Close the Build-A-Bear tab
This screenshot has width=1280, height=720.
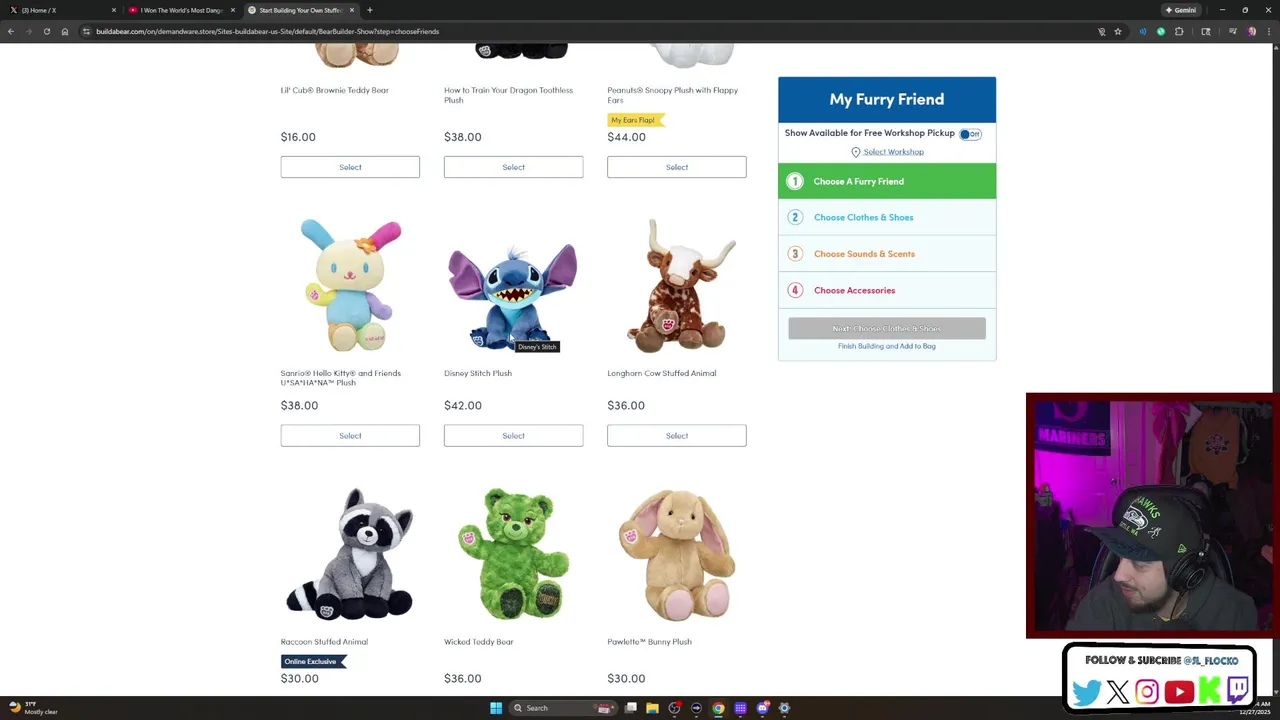[x=352, y=10]
